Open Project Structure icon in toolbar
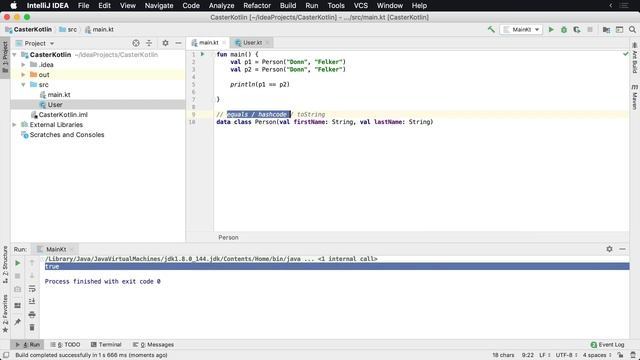This screenshot has width=640, height=360. pos(607,29)
